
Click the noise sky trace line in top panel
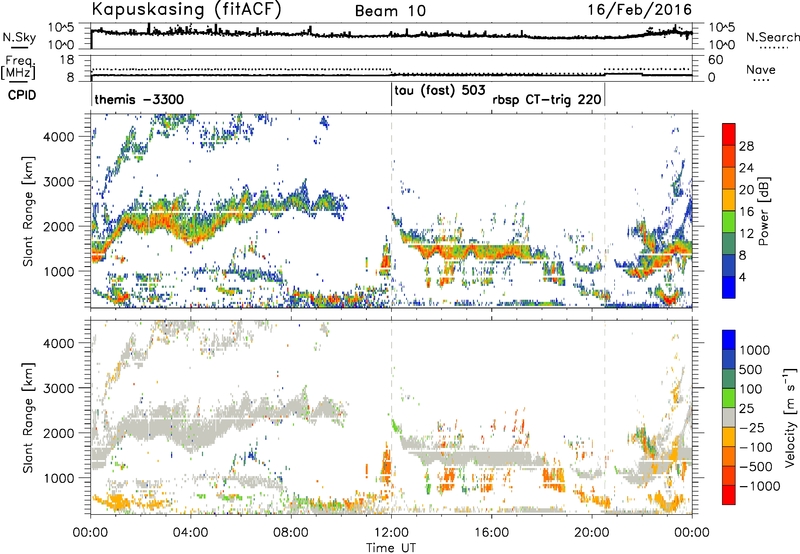pyautogui.click(x=391, y=35)
